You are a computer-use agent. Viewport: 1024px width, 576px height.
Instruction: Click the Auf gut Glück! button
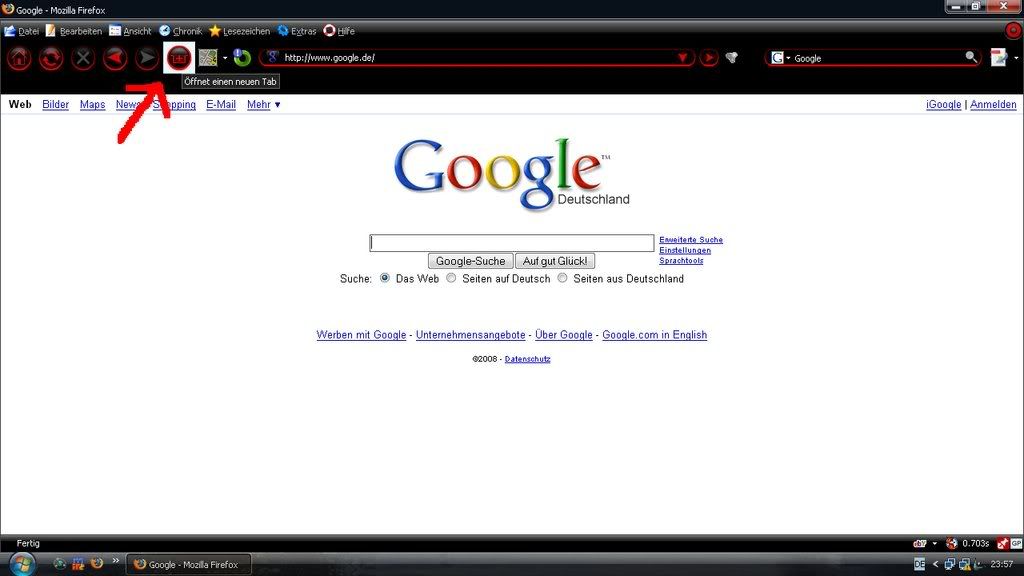point(555,261)
